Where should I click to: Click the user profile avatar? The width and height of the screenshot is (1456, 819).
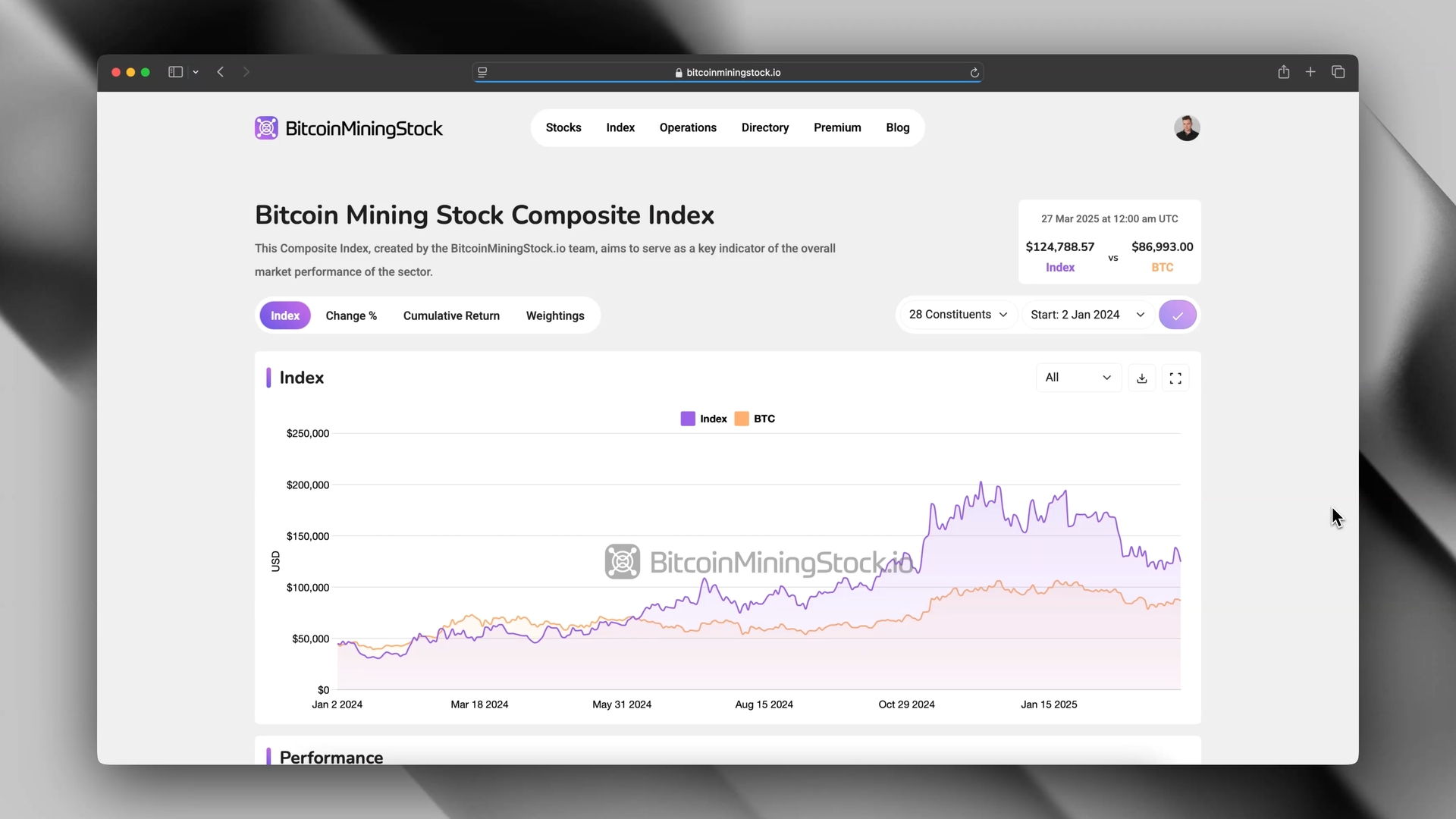1187,128
